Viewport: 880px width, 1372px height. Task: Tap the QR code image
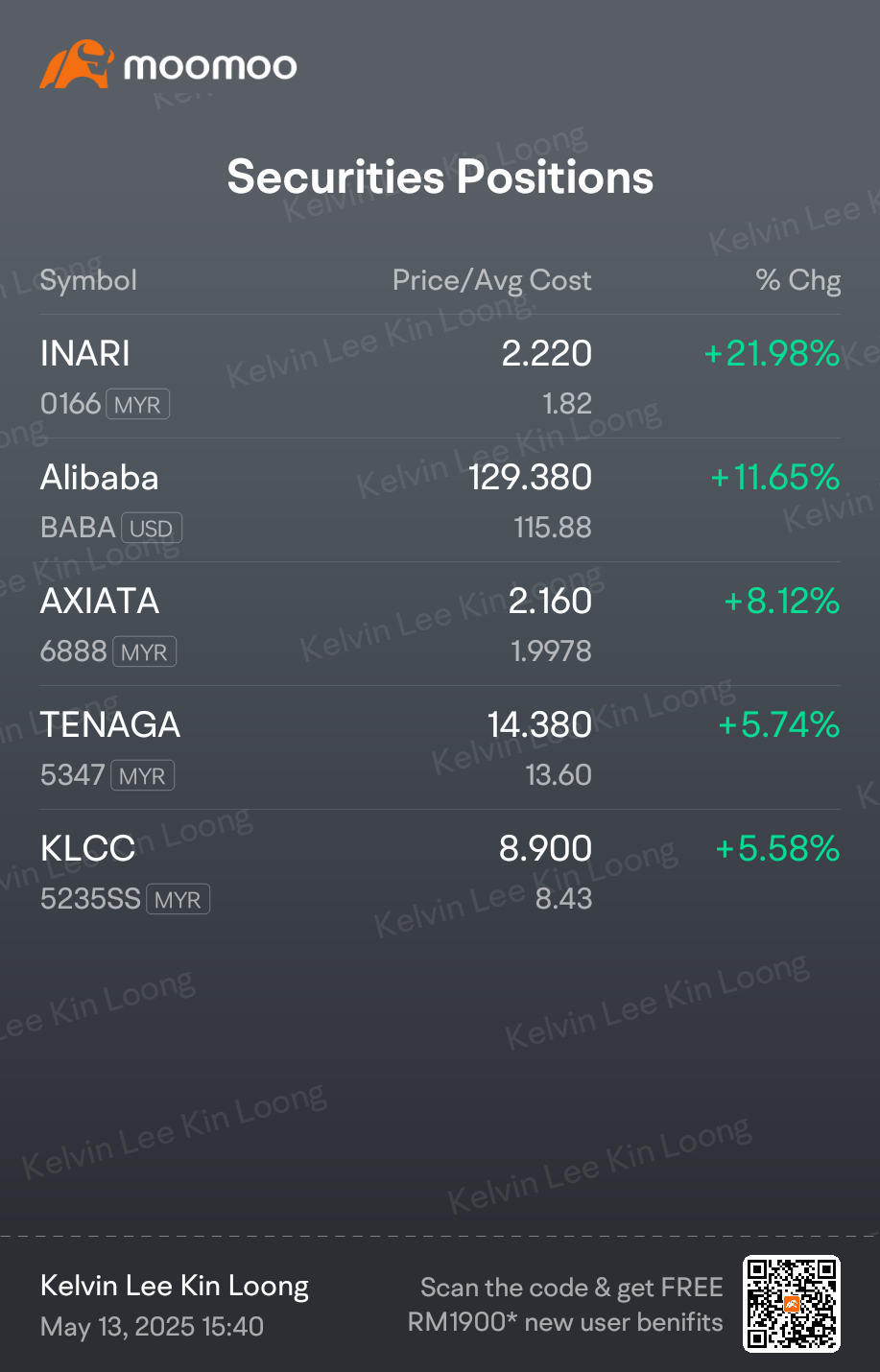click(792, 1304)
